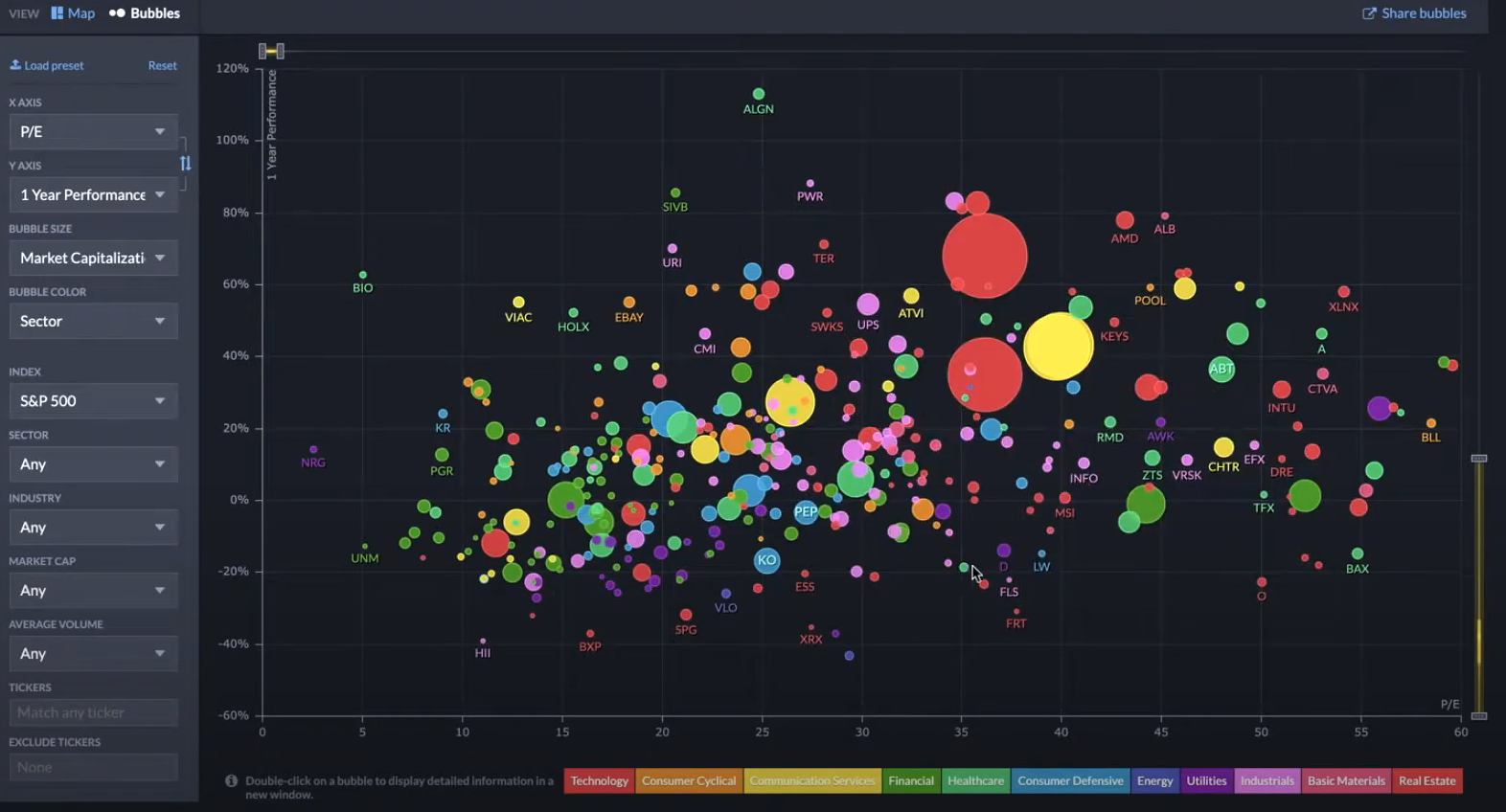Click the XLNX bubble
The width and height of the screenshot is (1506, 812).
tap(1343, 292)
